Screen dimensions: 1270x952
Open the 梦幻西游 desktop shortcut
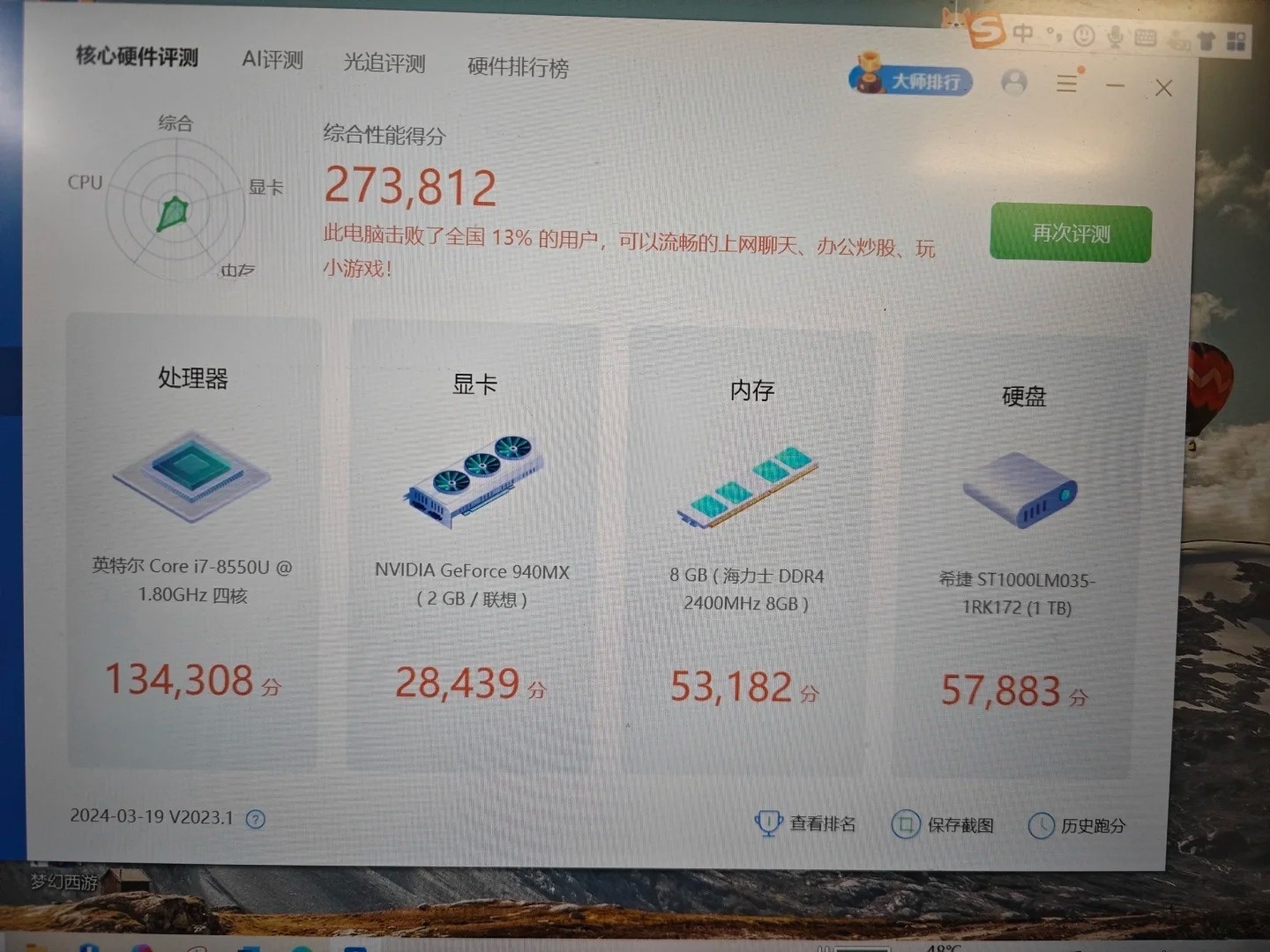pyautogui.click(x=63, y=881)
